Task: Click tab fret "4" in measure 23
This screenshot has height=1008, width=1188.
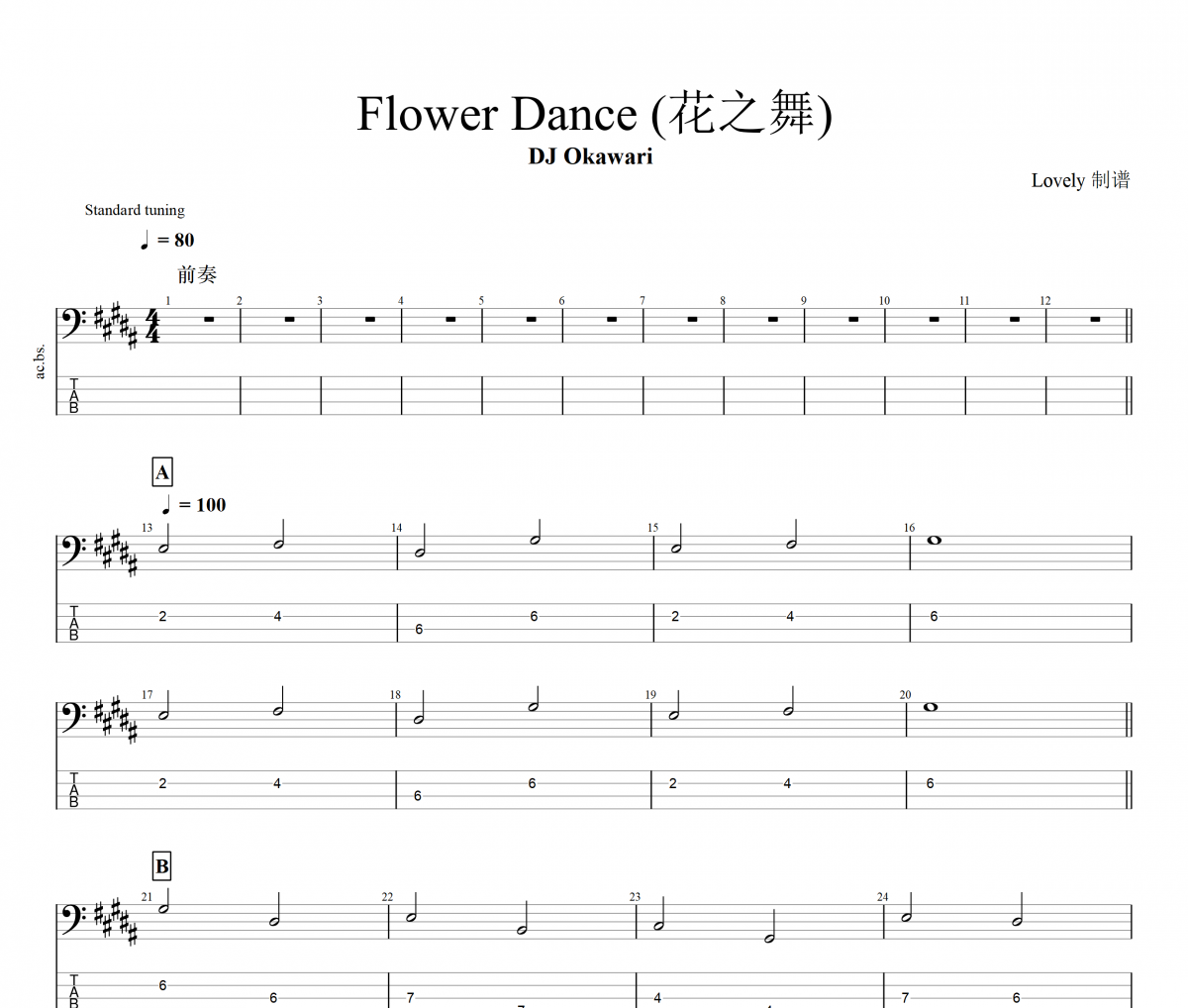Action: click(x=657, y=997)
